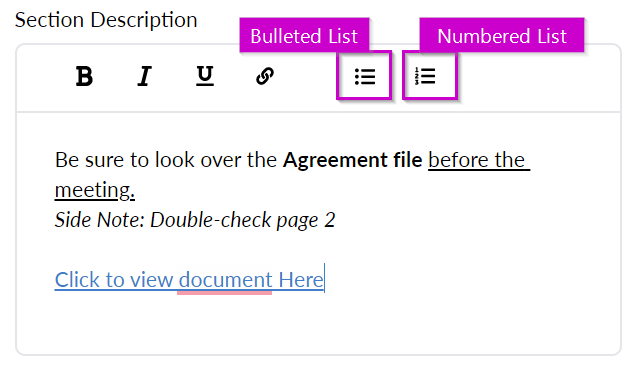Start a numbered list from the toolbar
The image size is (634, 372).
[x=430, y=76]
